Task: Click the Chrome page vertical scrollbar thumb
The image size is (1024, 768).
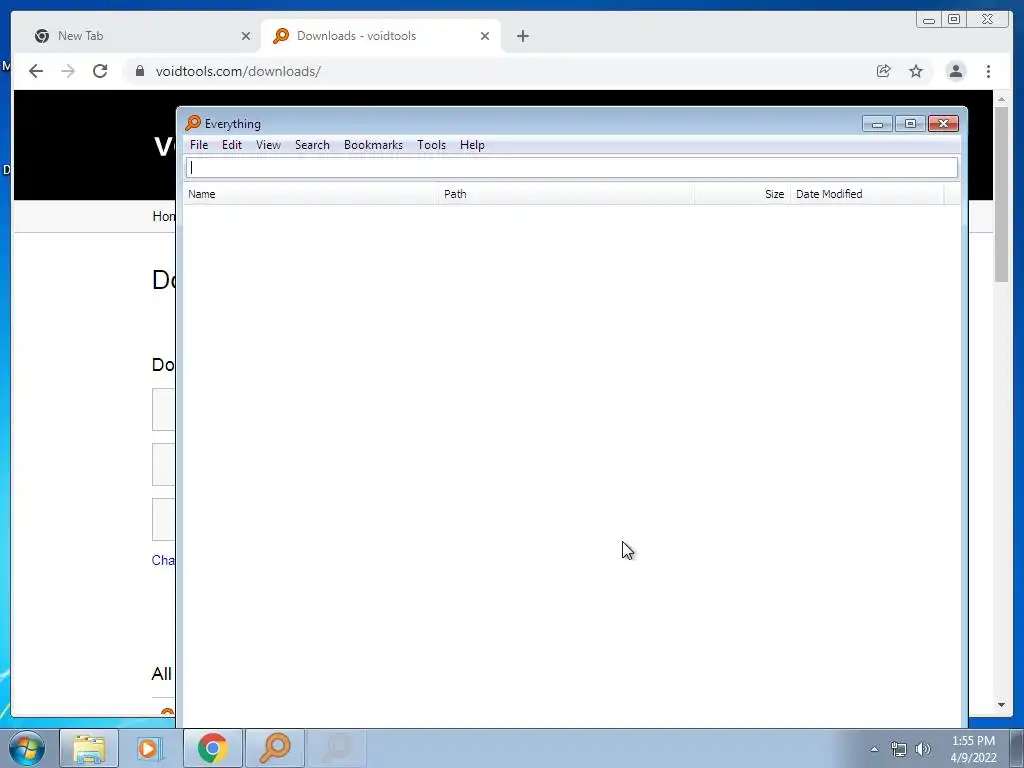Action: click(x=1001, y=195)
